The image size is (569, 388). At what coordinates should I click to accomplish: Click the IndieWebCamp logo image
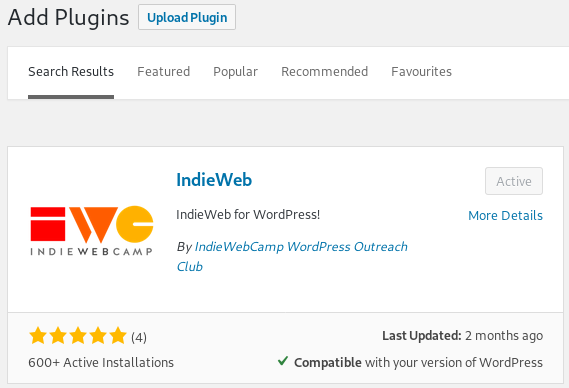pos(92,230)
